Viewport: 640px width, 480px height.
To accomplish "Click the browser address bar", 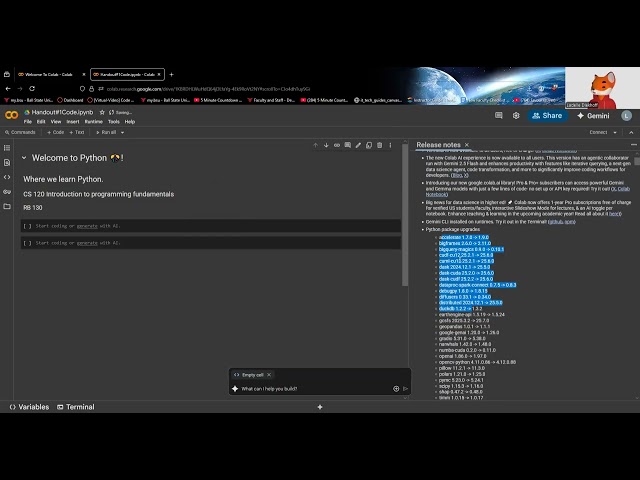I will point(208,89).
